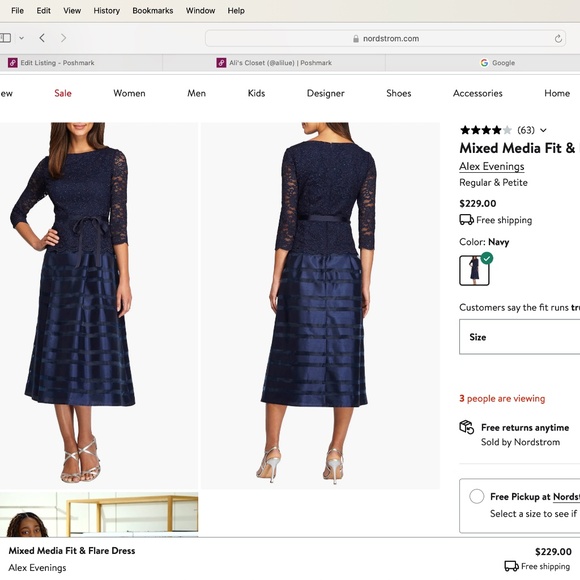580x580 pixels.
Task: Click 'Mixed Media Fit & Flare Dress' in bottom bar
Action: coord(72,551)
